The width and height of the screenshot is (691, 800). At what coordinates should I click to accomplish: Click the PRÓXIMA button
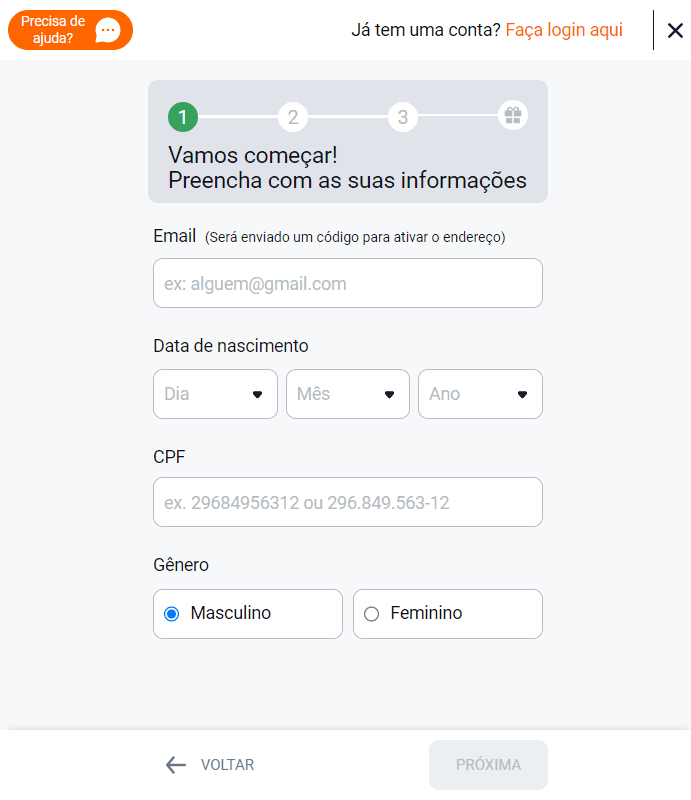(x=488, y=765)
